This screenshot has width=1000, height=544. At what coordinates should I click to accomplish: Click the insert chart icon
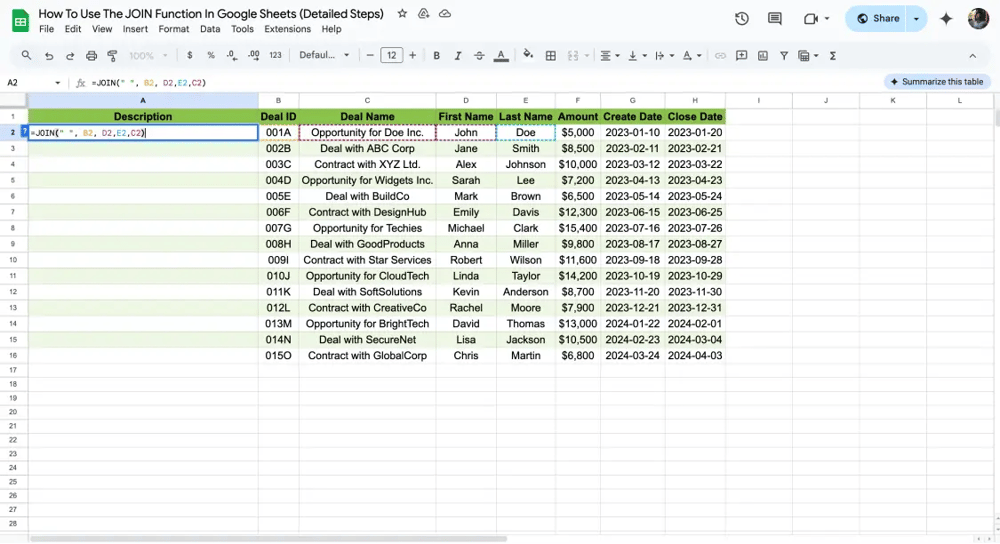click(x=763, y=56)
